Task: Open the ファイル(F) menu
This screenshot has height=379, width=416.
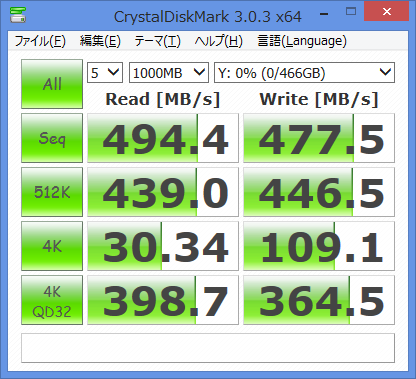Action: coord(40,41)
